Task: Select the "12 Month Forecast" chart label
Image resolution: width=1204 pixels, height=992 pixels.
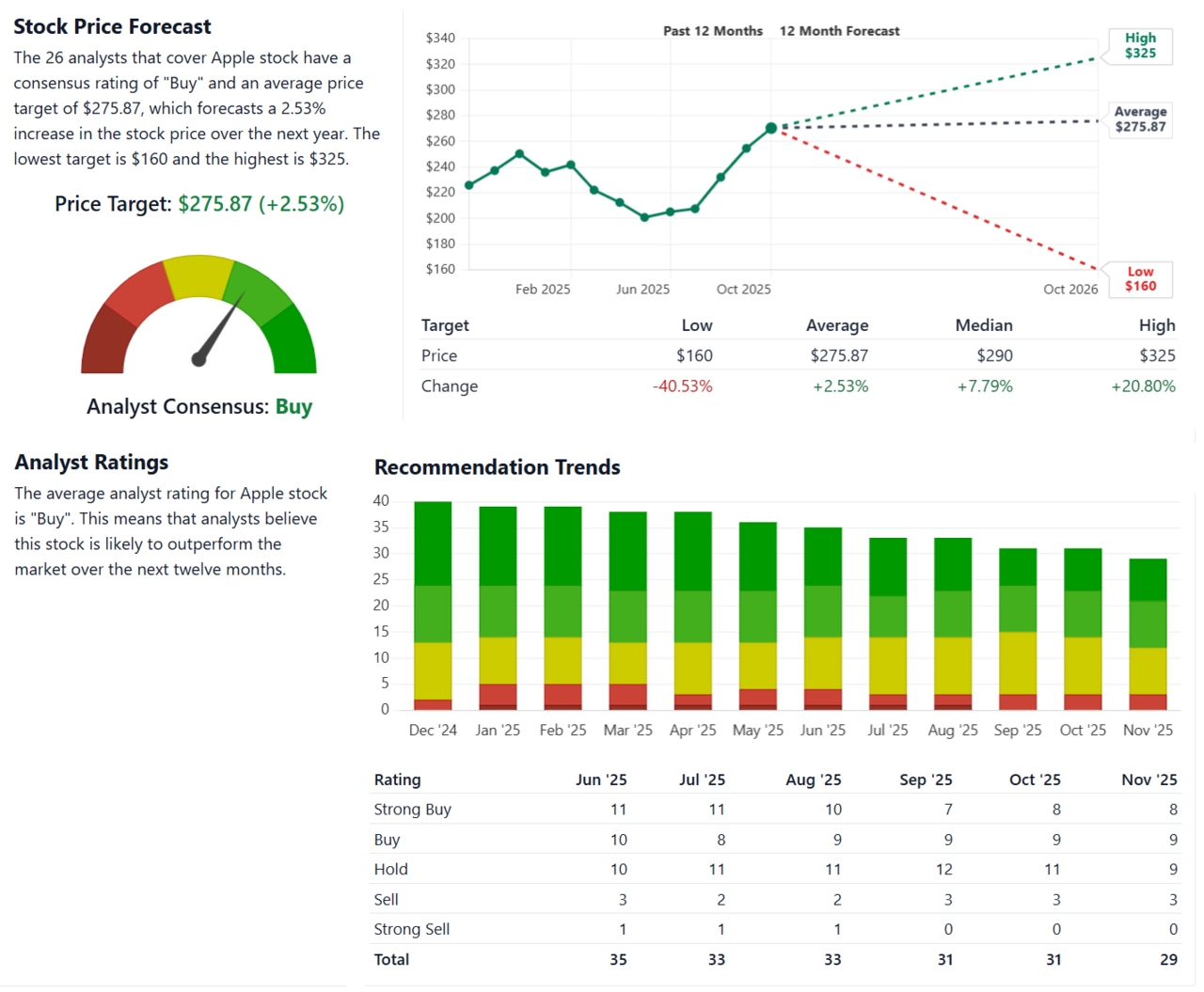Action: (839, 31)
